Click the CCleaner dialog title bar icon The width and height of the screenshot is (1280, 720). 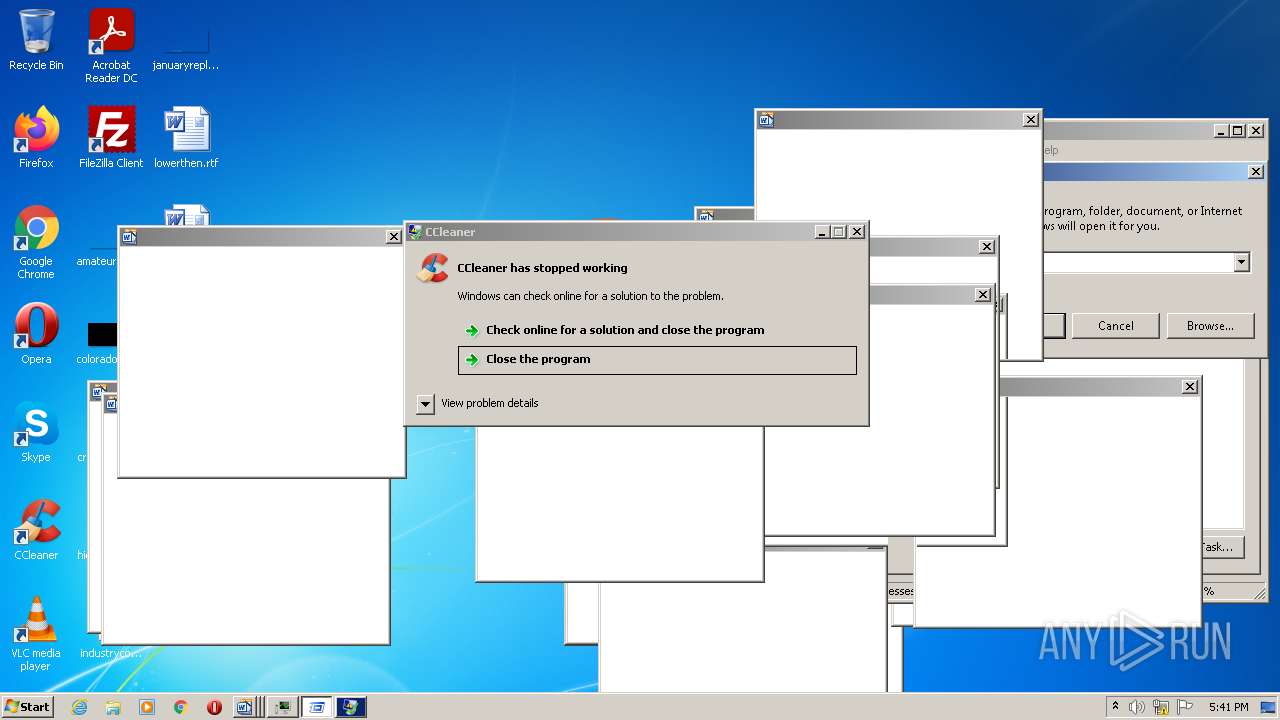tap(415, 232)
